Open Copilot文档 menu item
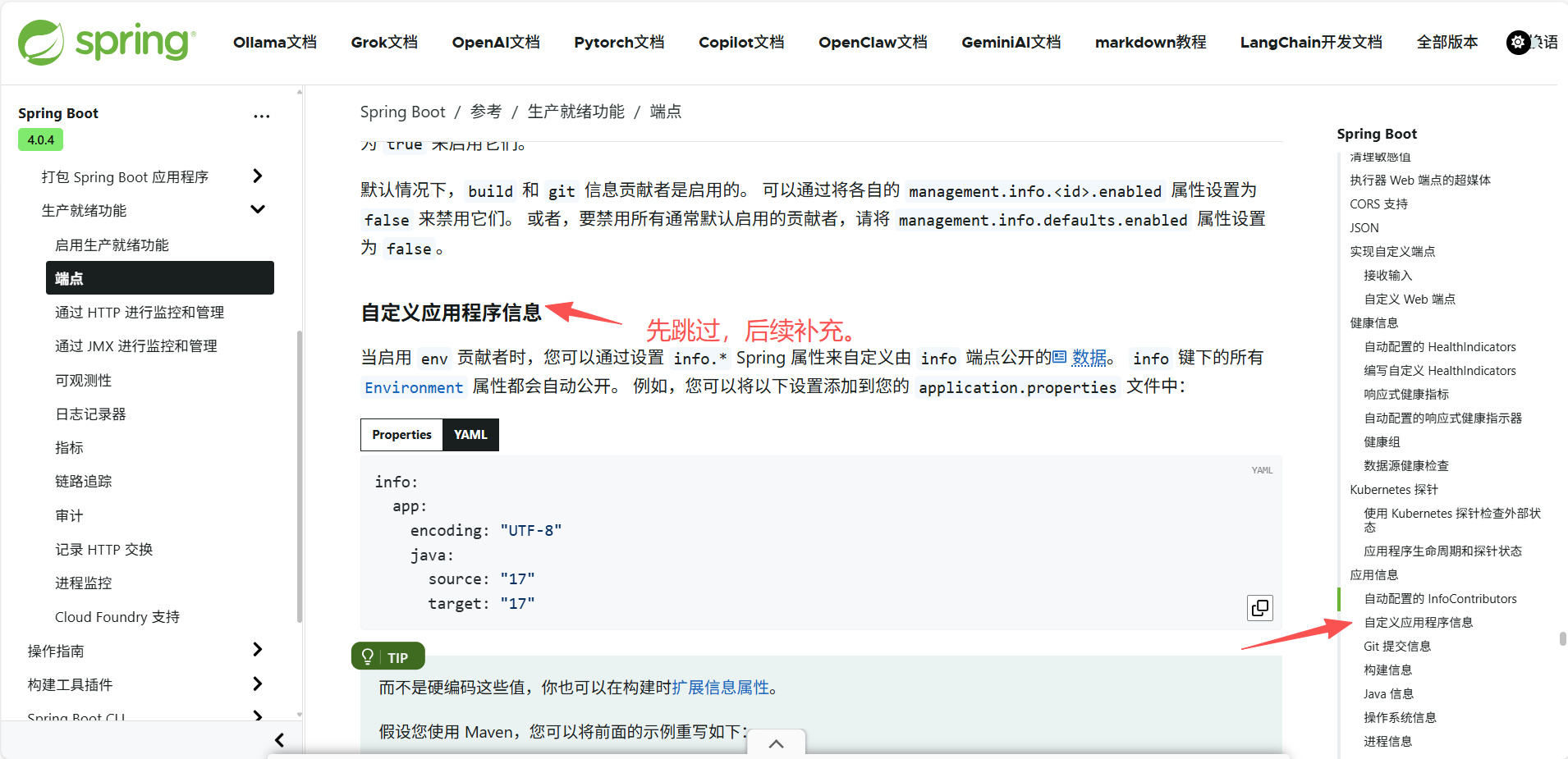This screenshot has width=1568, height=759. coord(741,42)
